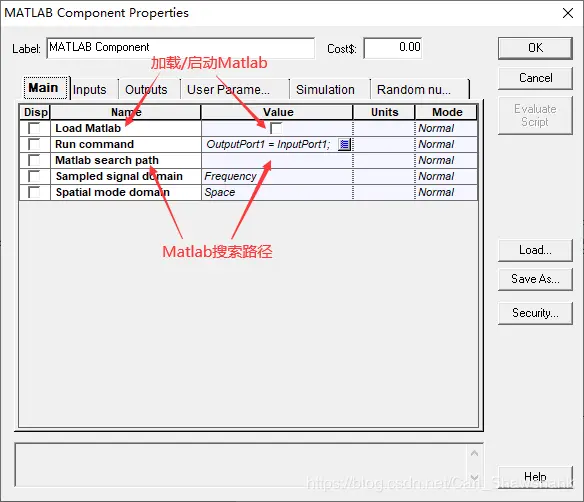Select the Sampled signal domain parameter name

pos(119,176)
